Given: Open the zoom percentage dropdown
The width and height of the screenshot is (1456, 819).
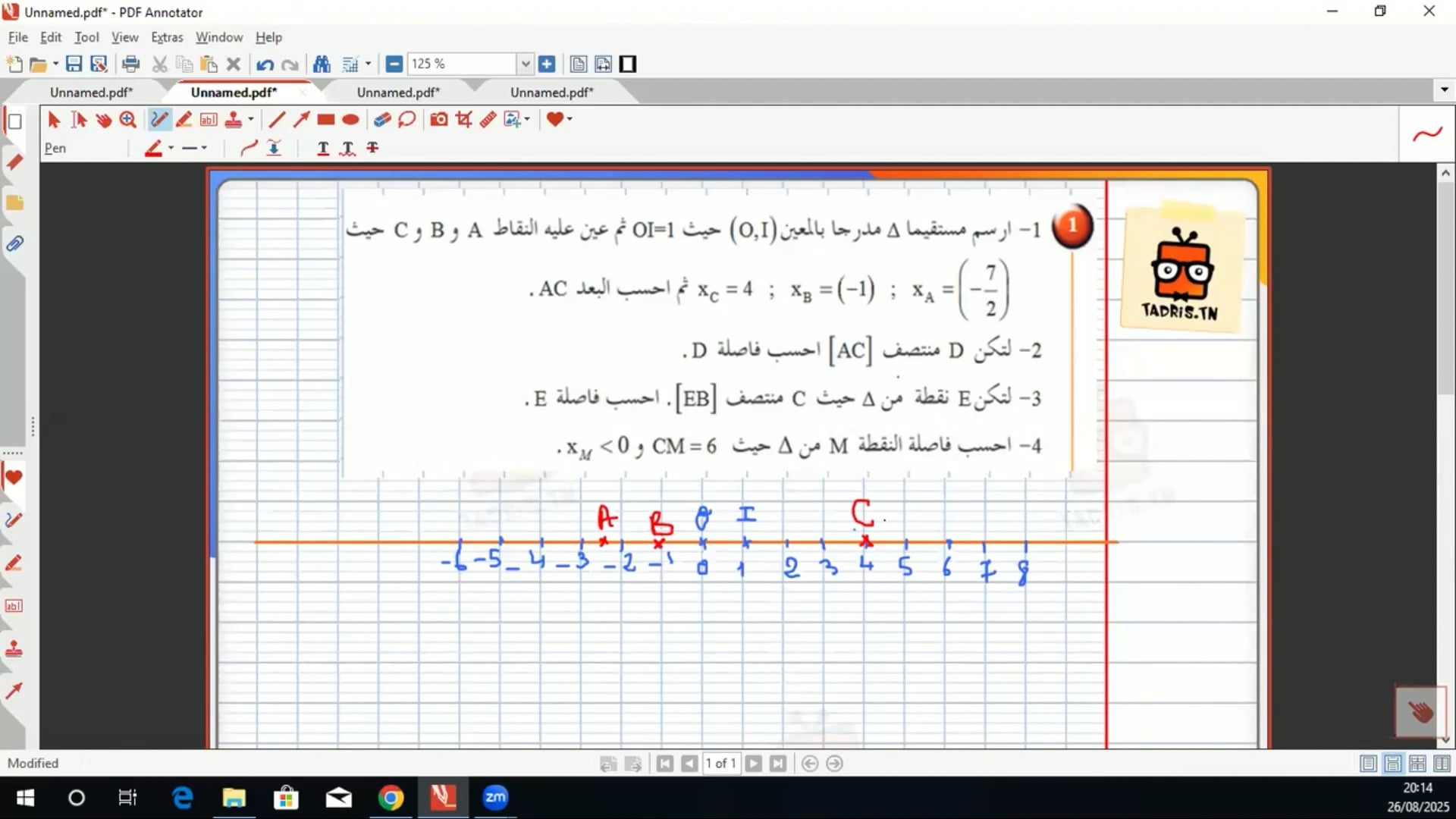Looking at the screenshot, I should (x=525, y=64).
